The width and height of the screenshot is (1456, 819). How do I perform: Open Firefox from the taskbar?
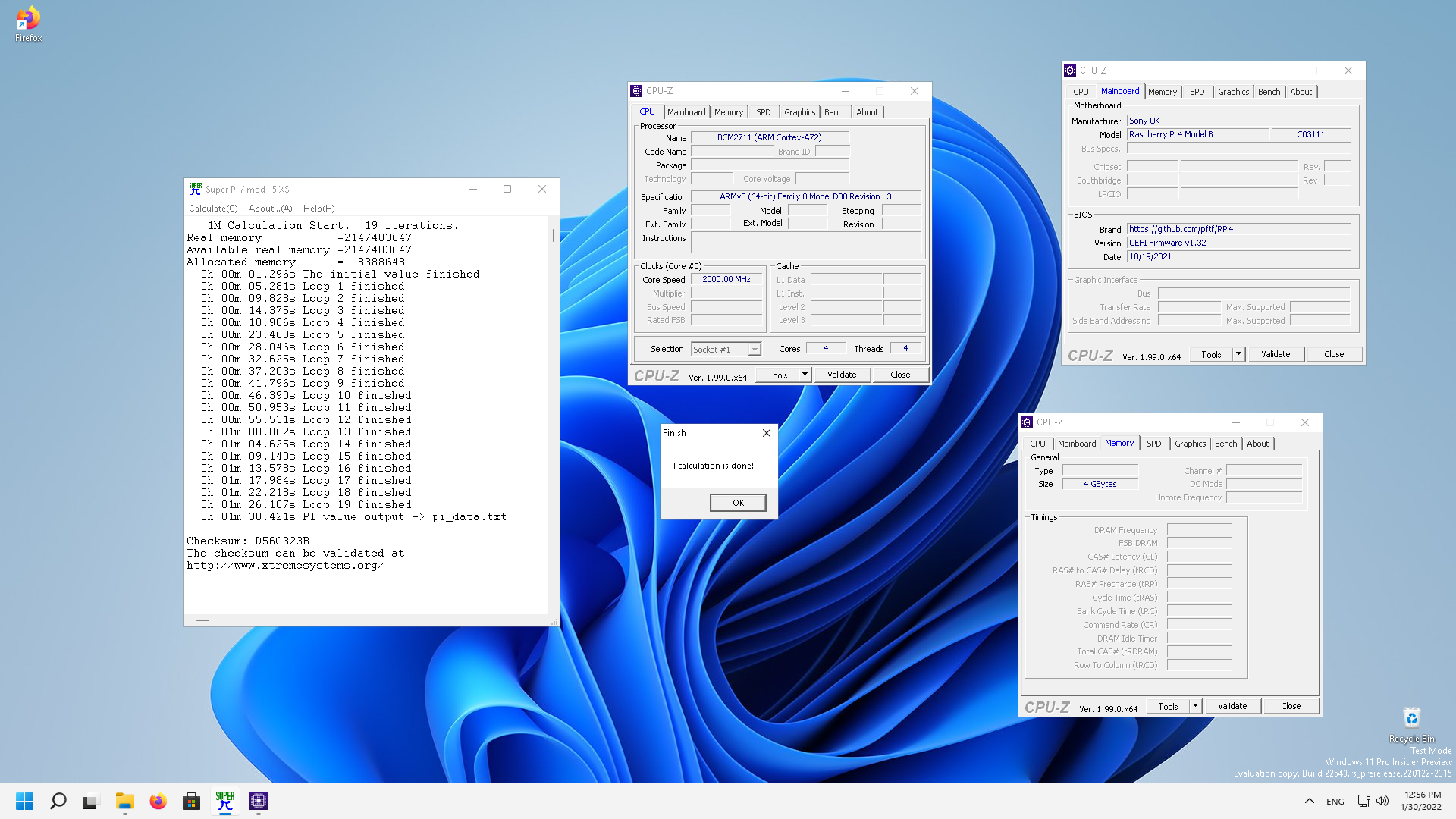[158, 801]
